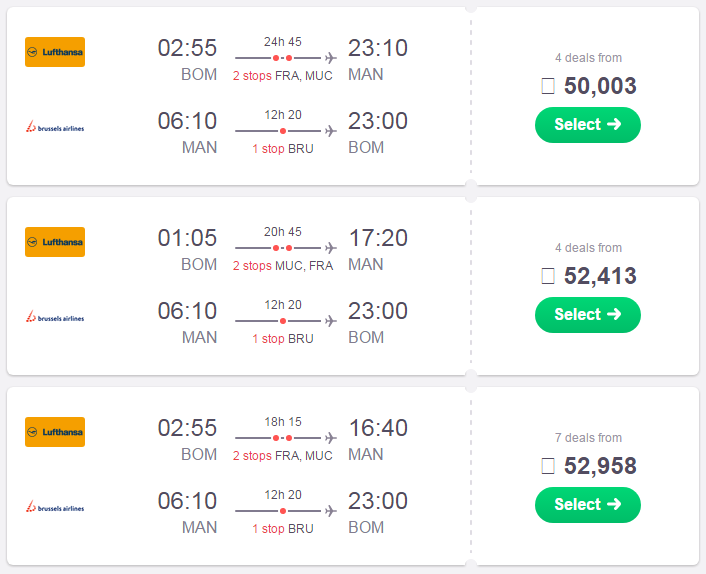Viewport: 706px width, 574px height.
Task: Click the '4 deals from' text above 50,003
Action: [x=588, y=58]
